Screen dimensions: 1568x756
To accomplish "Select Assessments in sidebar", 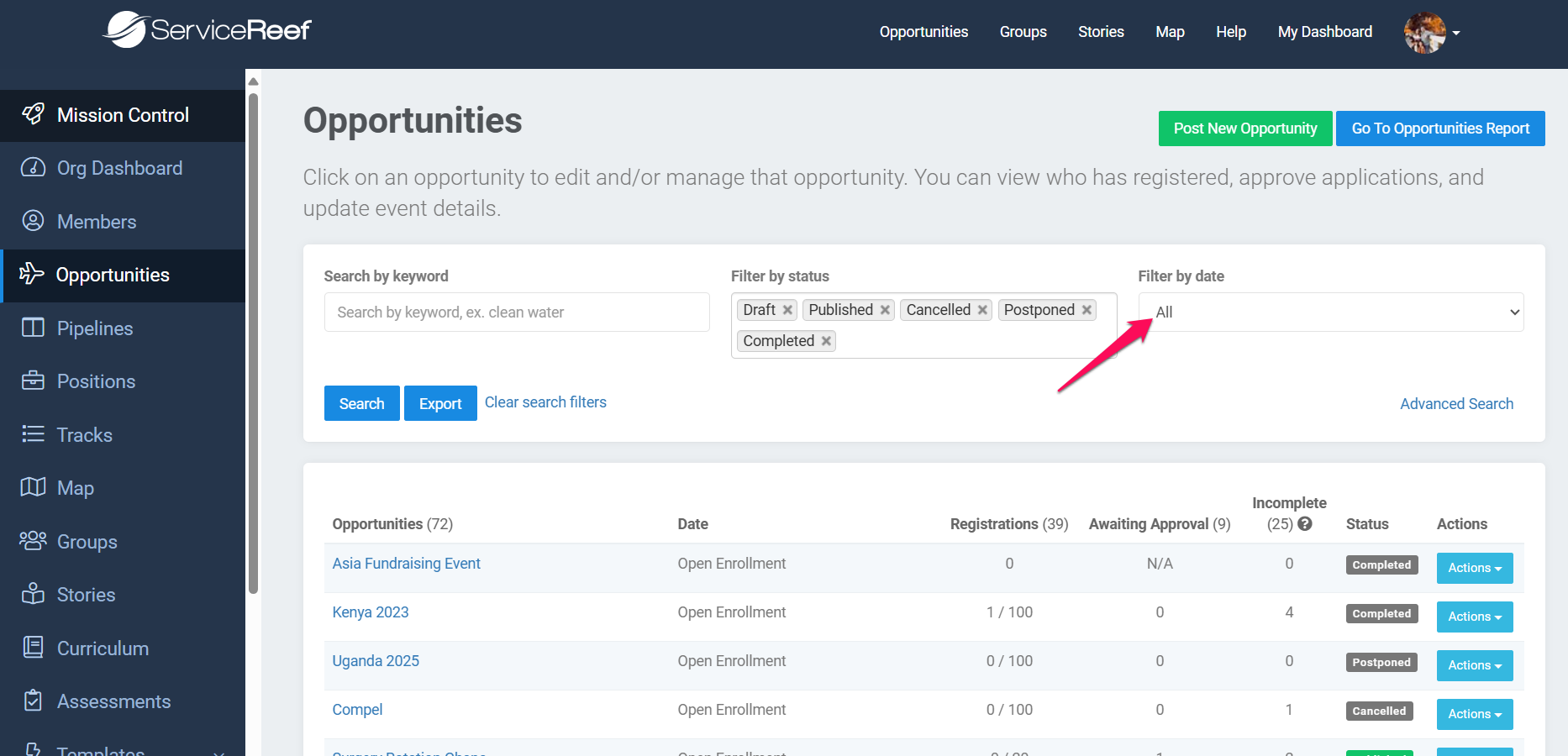I will pyautogui.click(x=123, y=701).
